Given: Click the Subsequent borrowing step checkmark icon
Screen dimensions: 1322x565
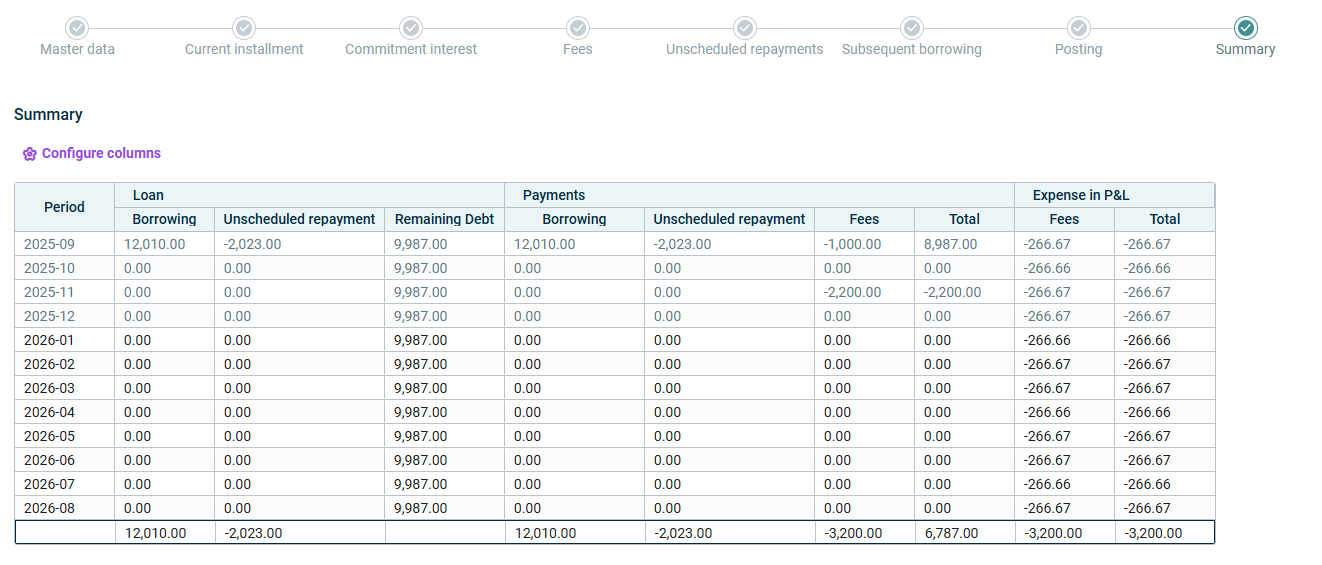Looking at the screenshot, I should click(911, 28).
